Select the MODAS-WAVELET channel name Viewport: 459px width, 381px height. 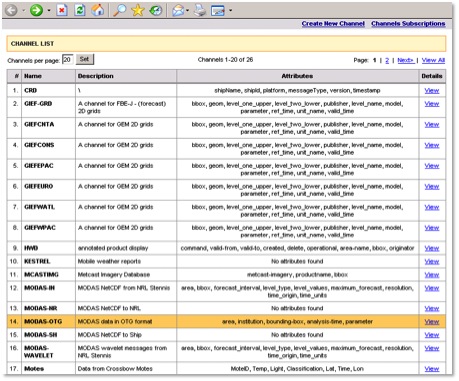click(x=38, y=352)
